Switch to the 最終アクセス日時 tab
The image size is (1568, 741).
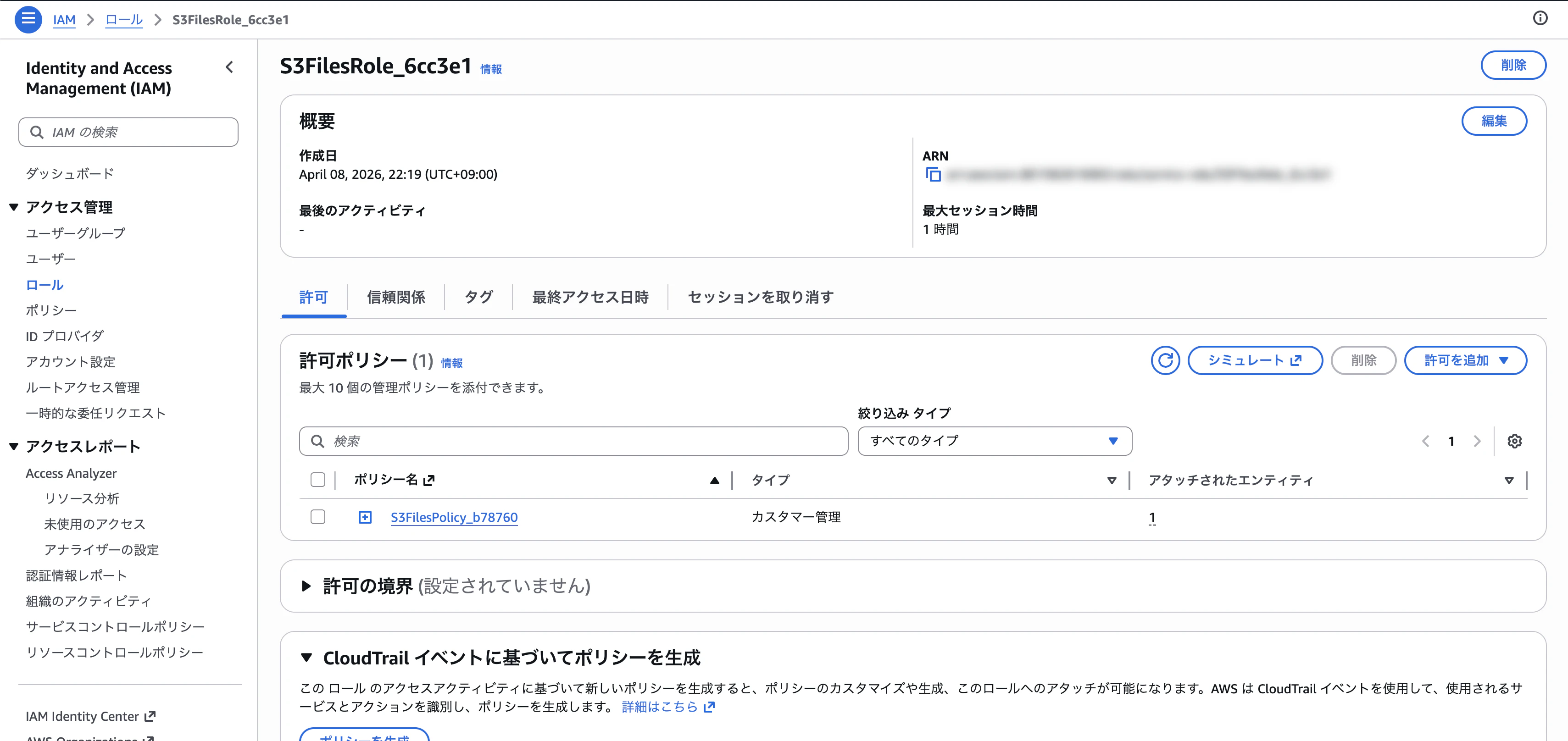(x=590, y=298)
